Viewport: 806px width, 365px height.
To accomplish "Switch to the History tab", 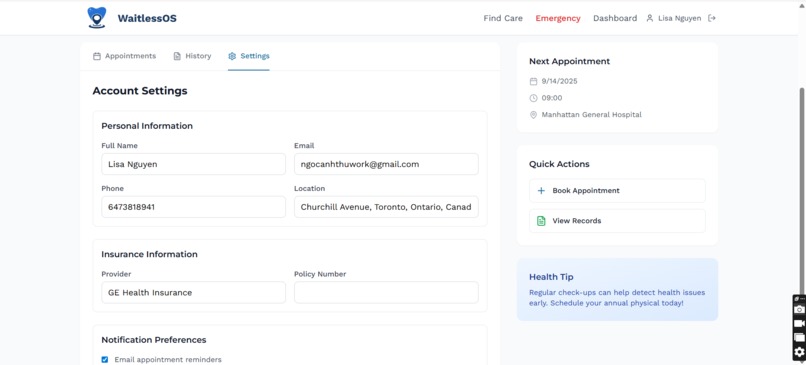I will pos(192,56).
